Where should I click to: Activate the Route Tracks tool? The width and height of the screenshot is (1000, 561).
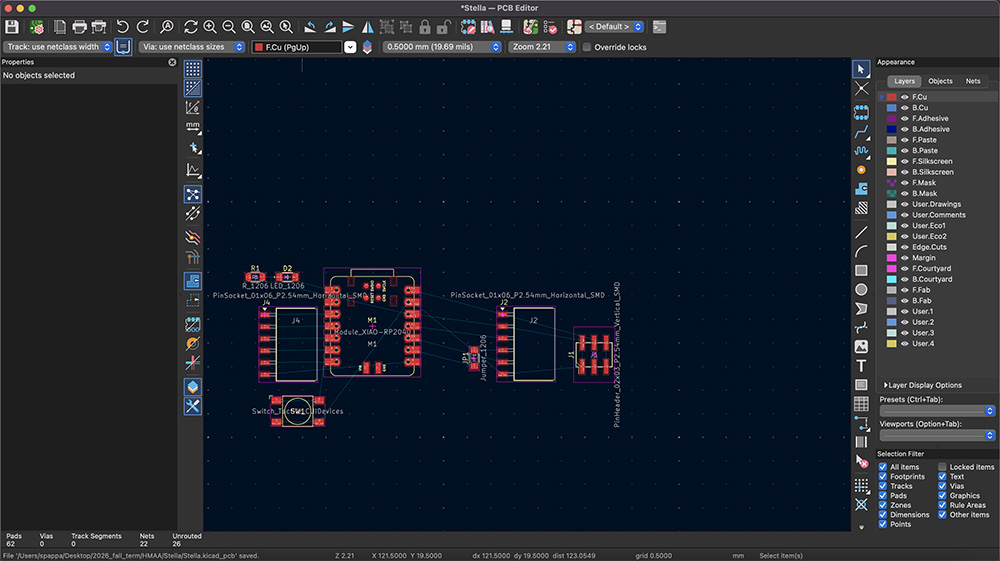(x=861, y=132)
